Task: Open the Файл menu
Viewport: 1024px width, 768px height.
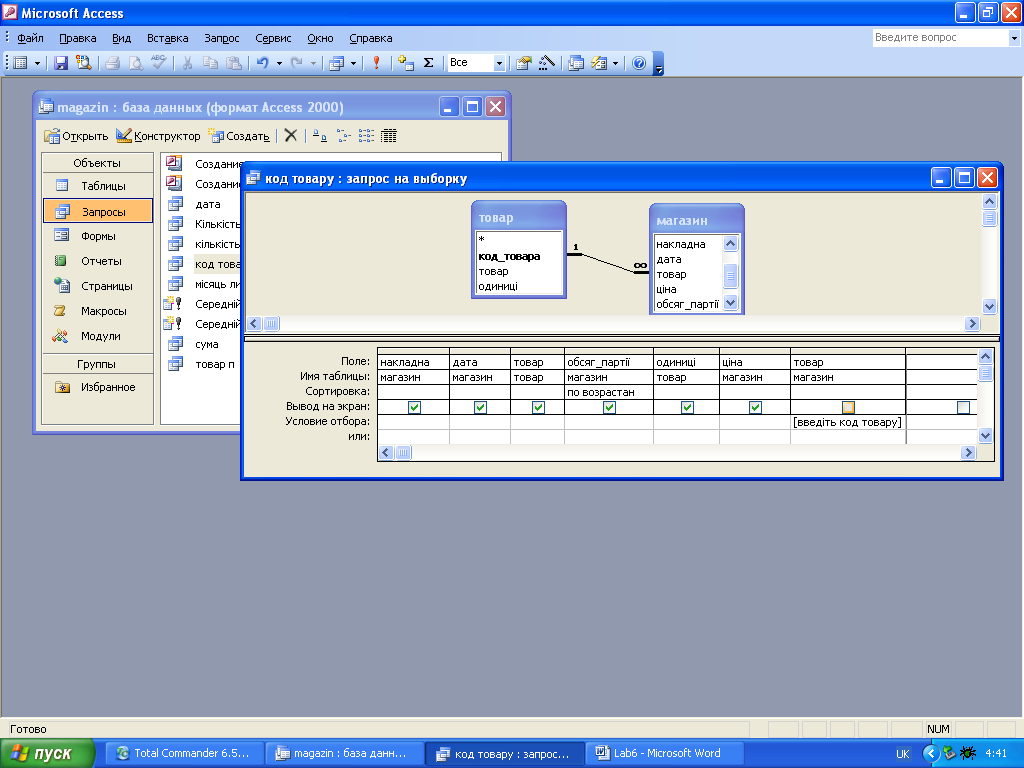Action: (x=30, y=38)
